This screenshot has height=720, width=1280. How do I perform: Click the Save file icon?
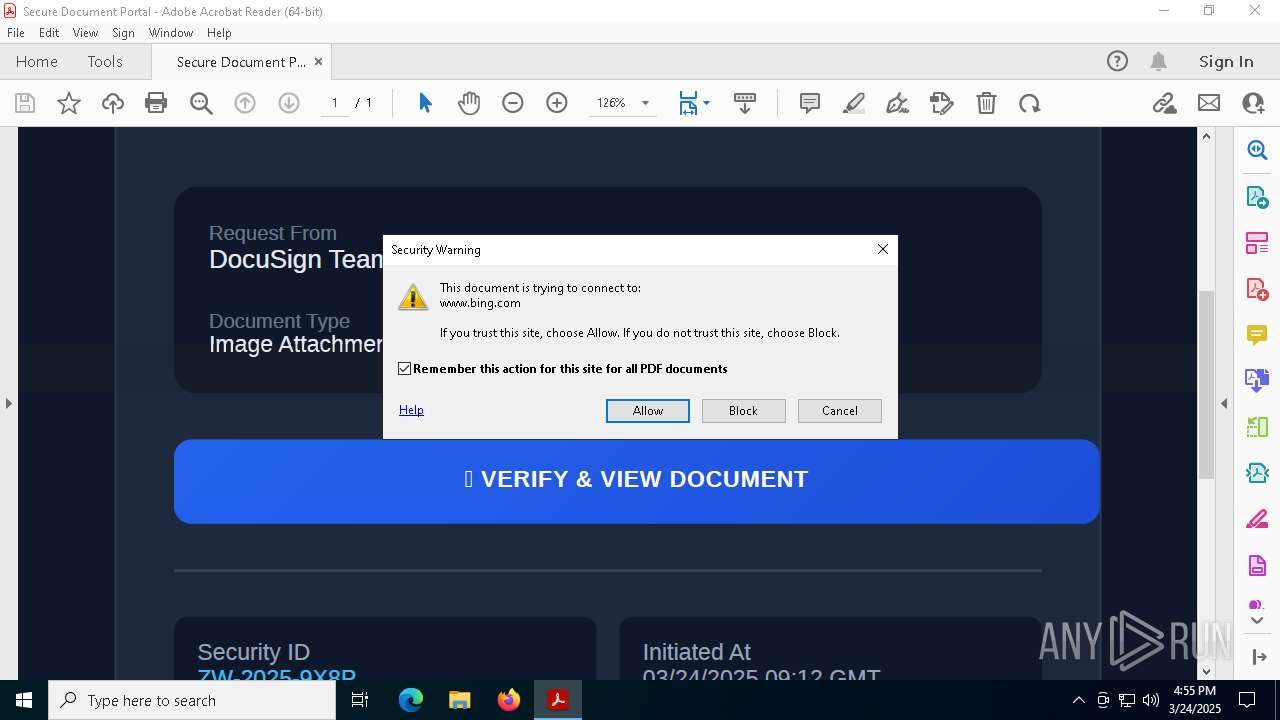tap(25, 103)
